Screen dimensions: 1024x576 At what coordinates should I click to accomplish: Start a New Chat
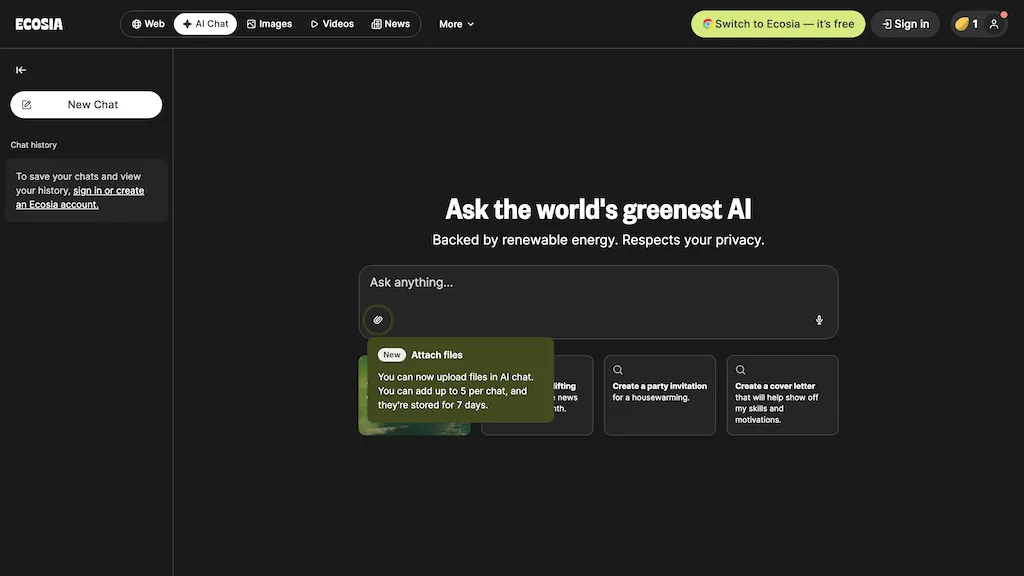pos(86,104)
